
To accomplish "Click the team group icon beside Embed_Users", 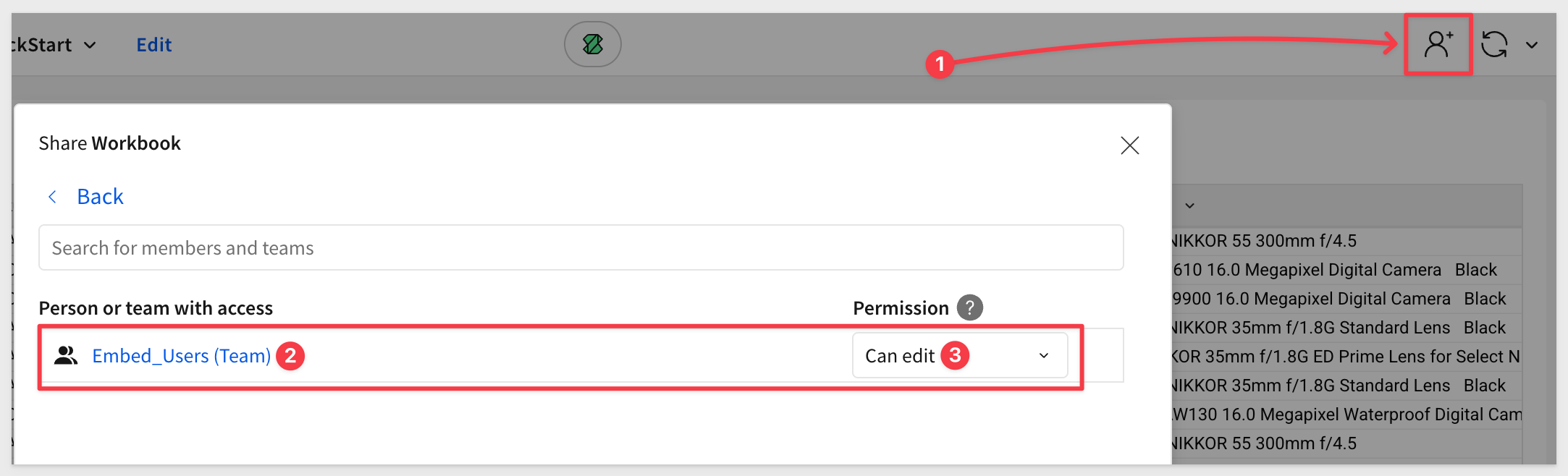I will (66, 355).
